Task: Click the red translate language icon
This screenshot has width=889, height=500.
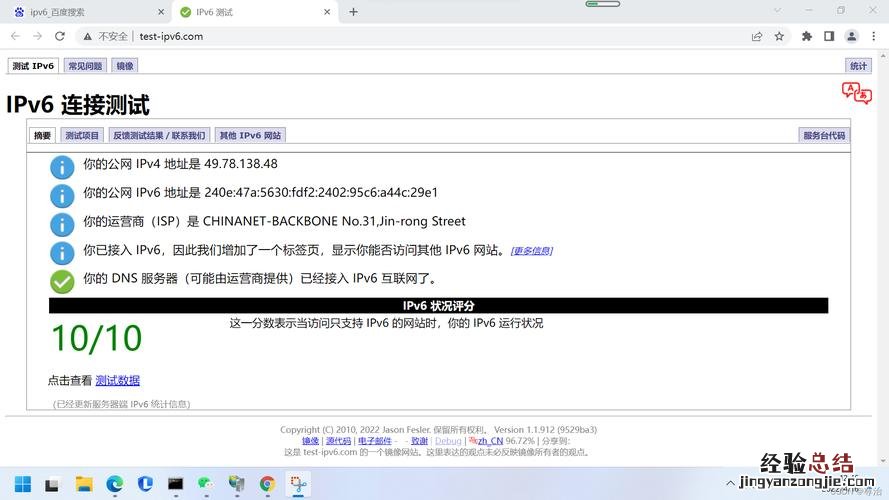Action: click(856, 93)
